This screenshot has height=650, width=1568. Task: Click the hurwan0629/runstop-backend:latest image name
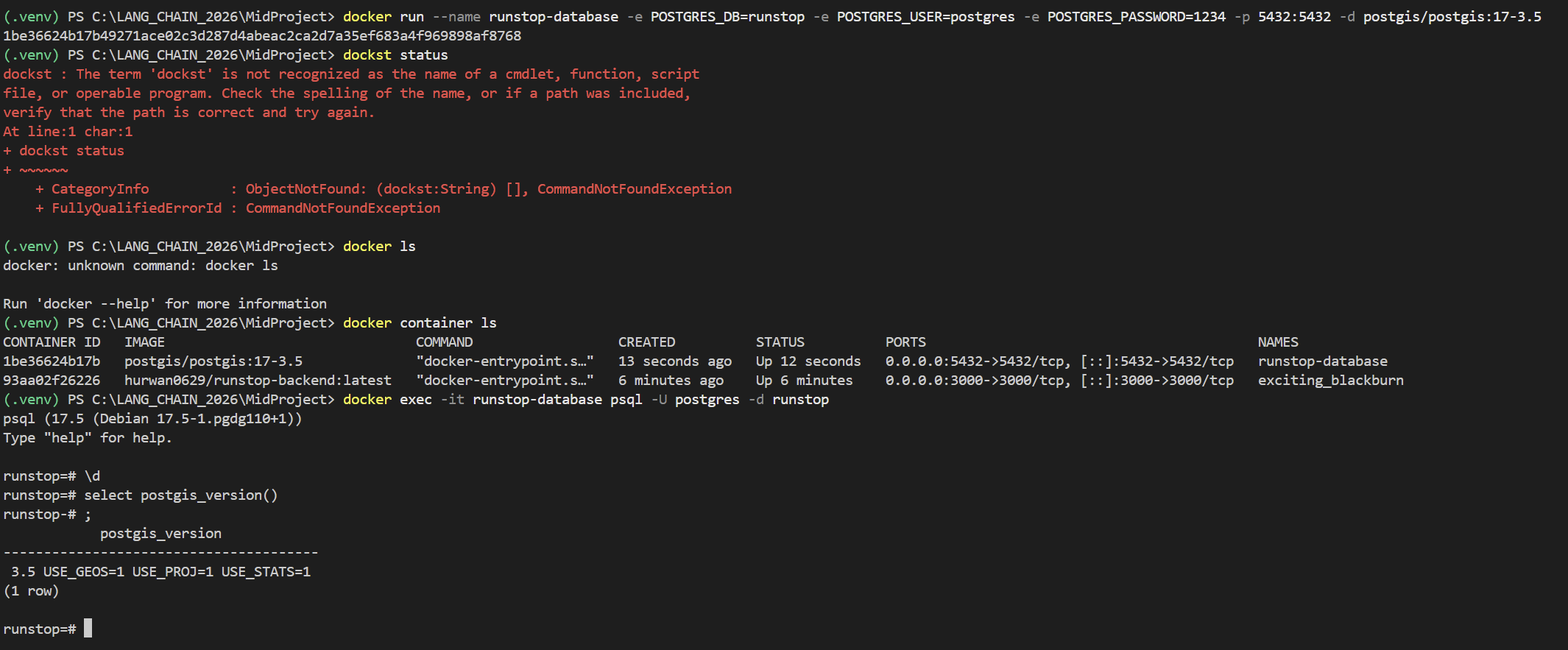258,381
